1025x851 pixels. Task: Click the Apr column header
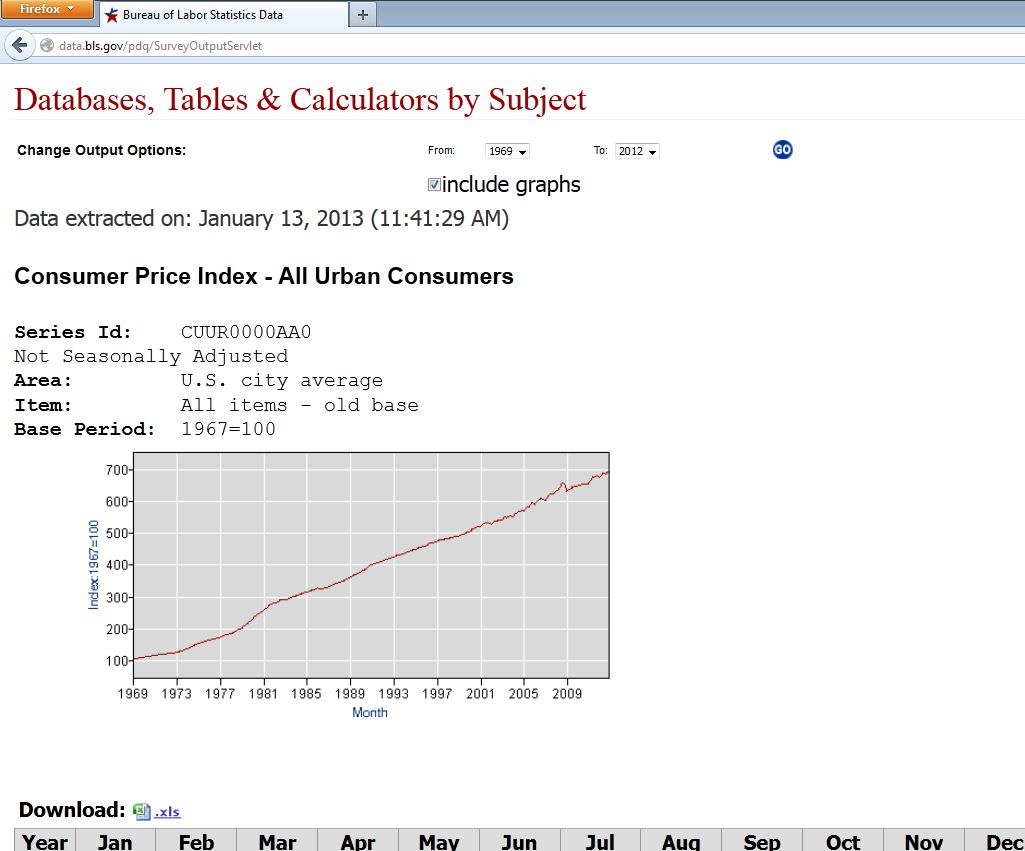(358, 841)
